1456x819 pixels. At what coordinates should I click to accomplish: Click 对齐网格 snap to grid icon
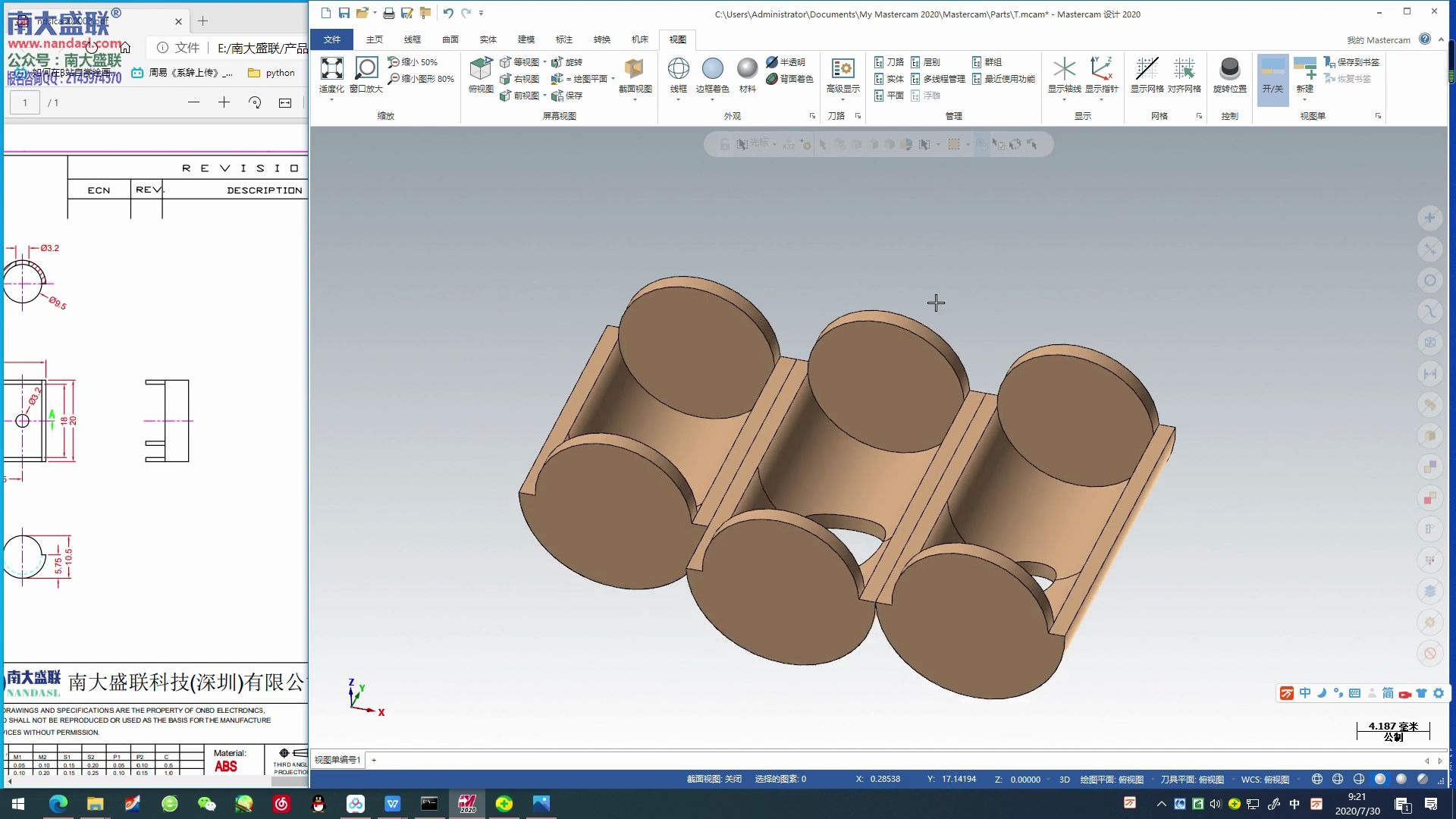[1184, 69]
